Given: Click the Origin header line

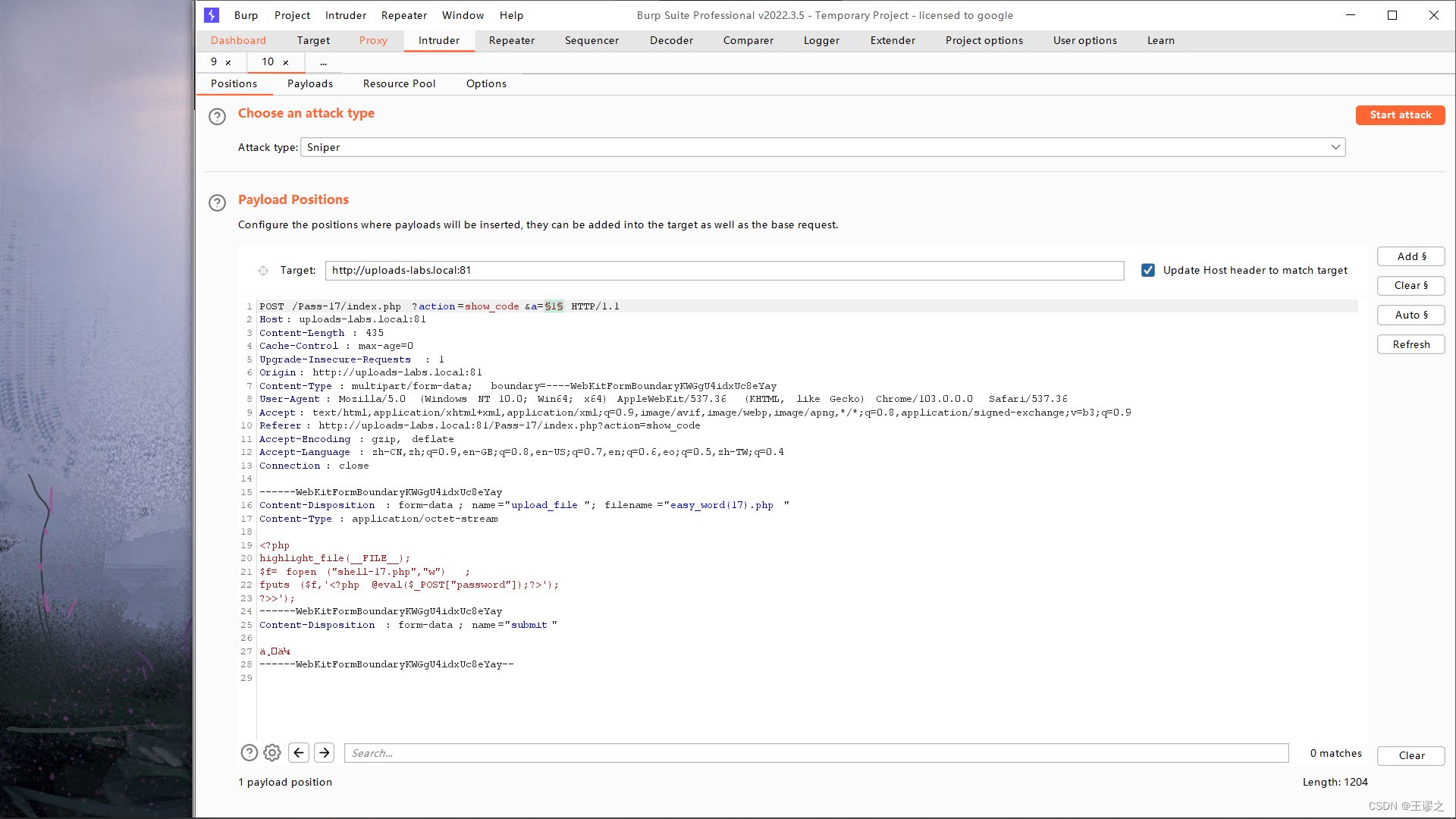Looking at the screenshot, I should (x=371, y=372).
